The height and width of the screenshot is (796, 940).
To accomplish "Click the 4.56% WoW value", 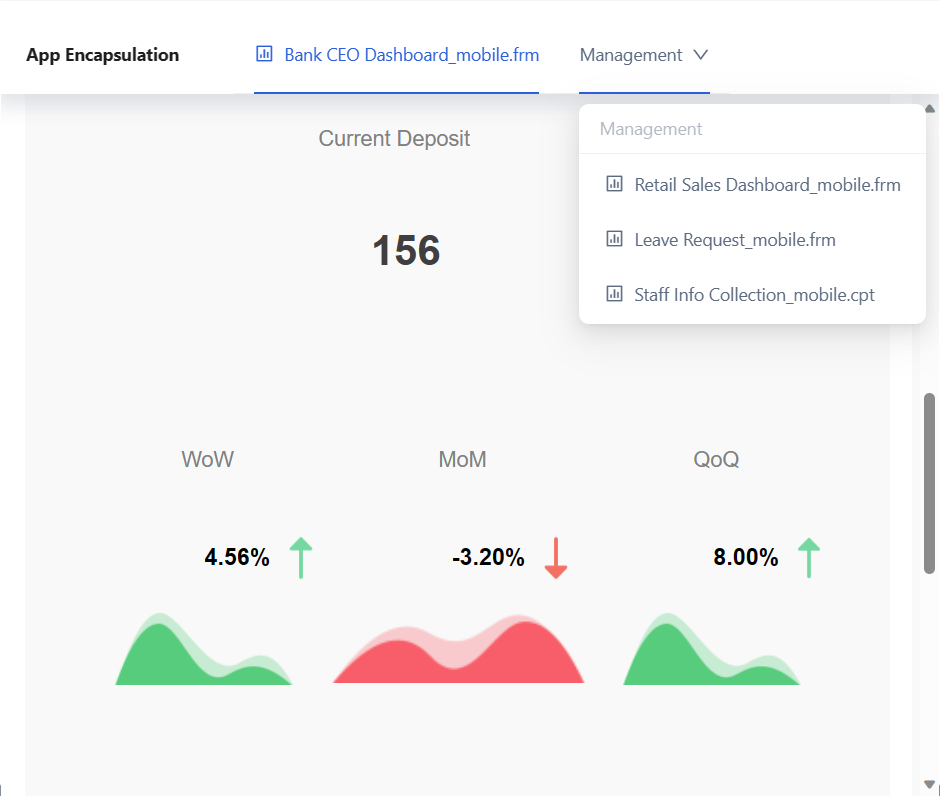I will tap(237, 557).
